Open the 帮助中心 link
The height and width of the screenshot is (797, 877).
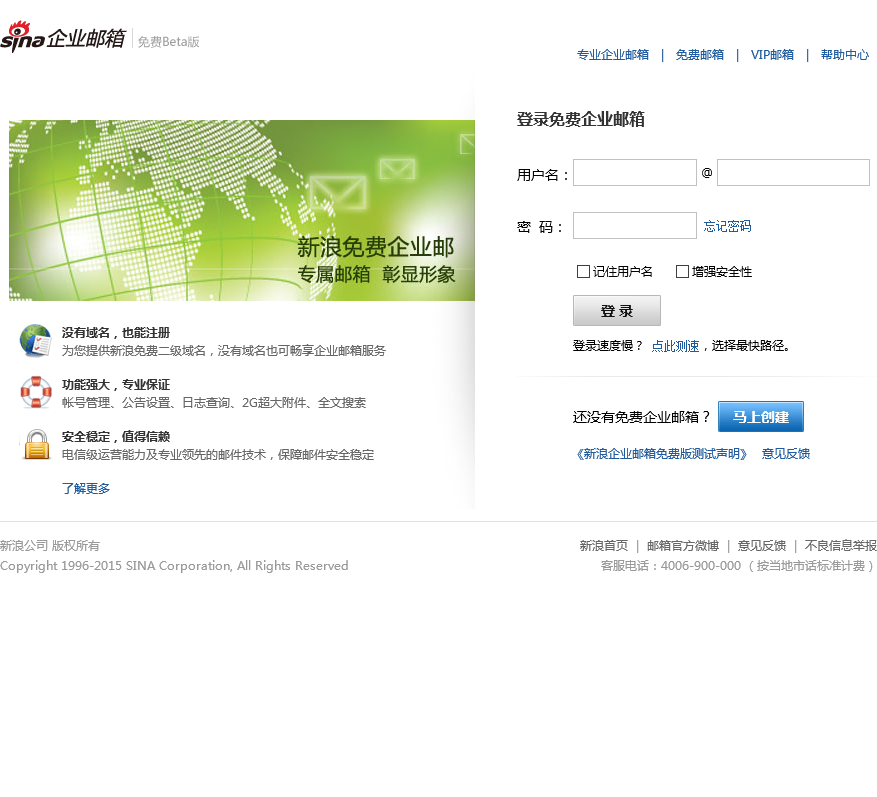click(845, 55)
